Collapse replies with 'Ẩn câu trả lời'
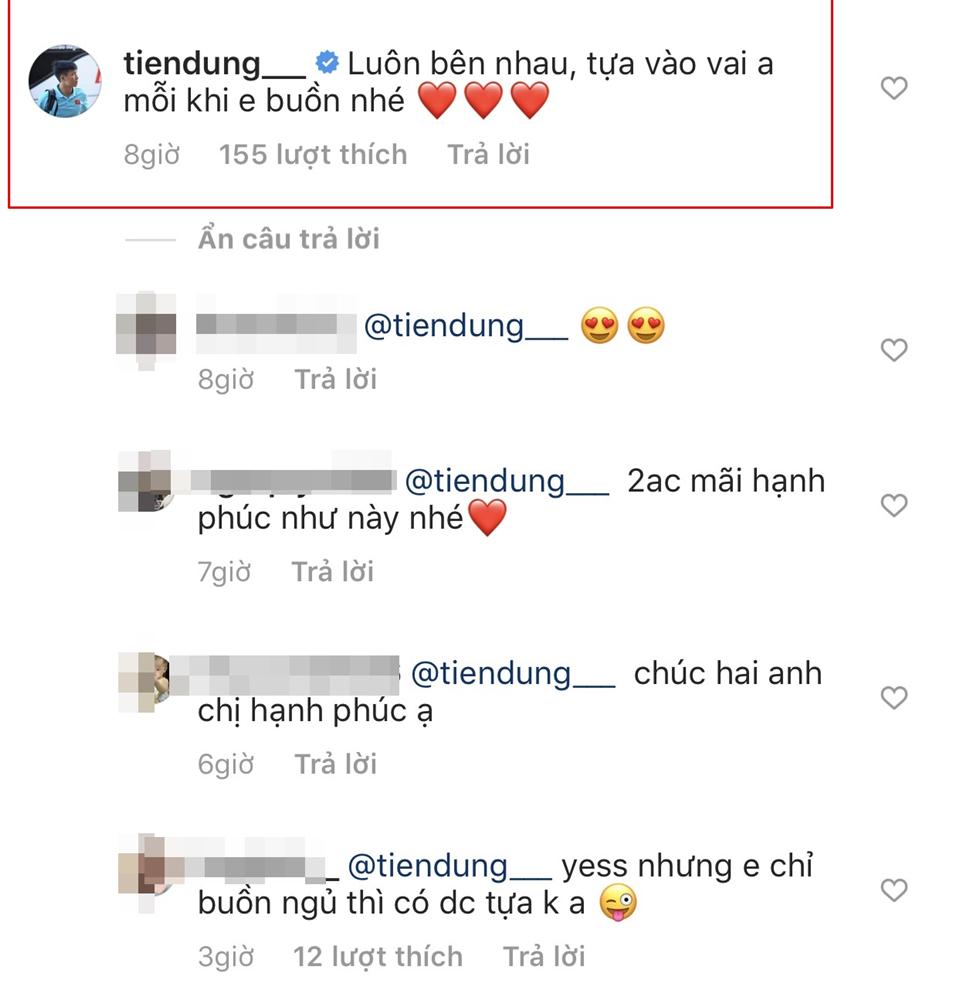The width and height of the screenshot is (959, 1000). coord(288,239)
